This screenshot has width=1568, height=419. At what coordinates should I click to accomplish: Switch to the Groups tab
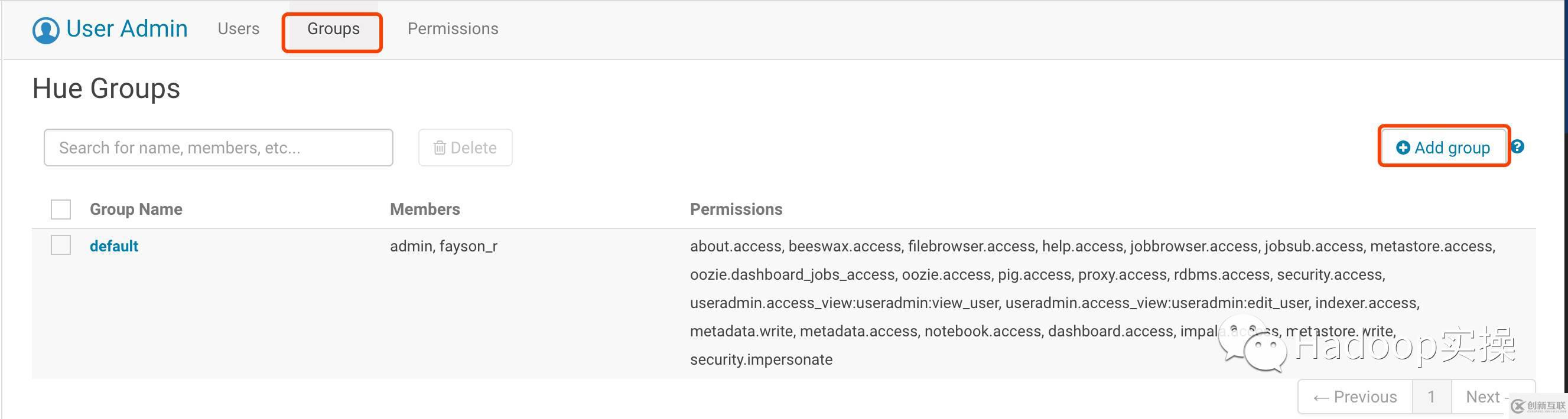(x=333, y=28)
